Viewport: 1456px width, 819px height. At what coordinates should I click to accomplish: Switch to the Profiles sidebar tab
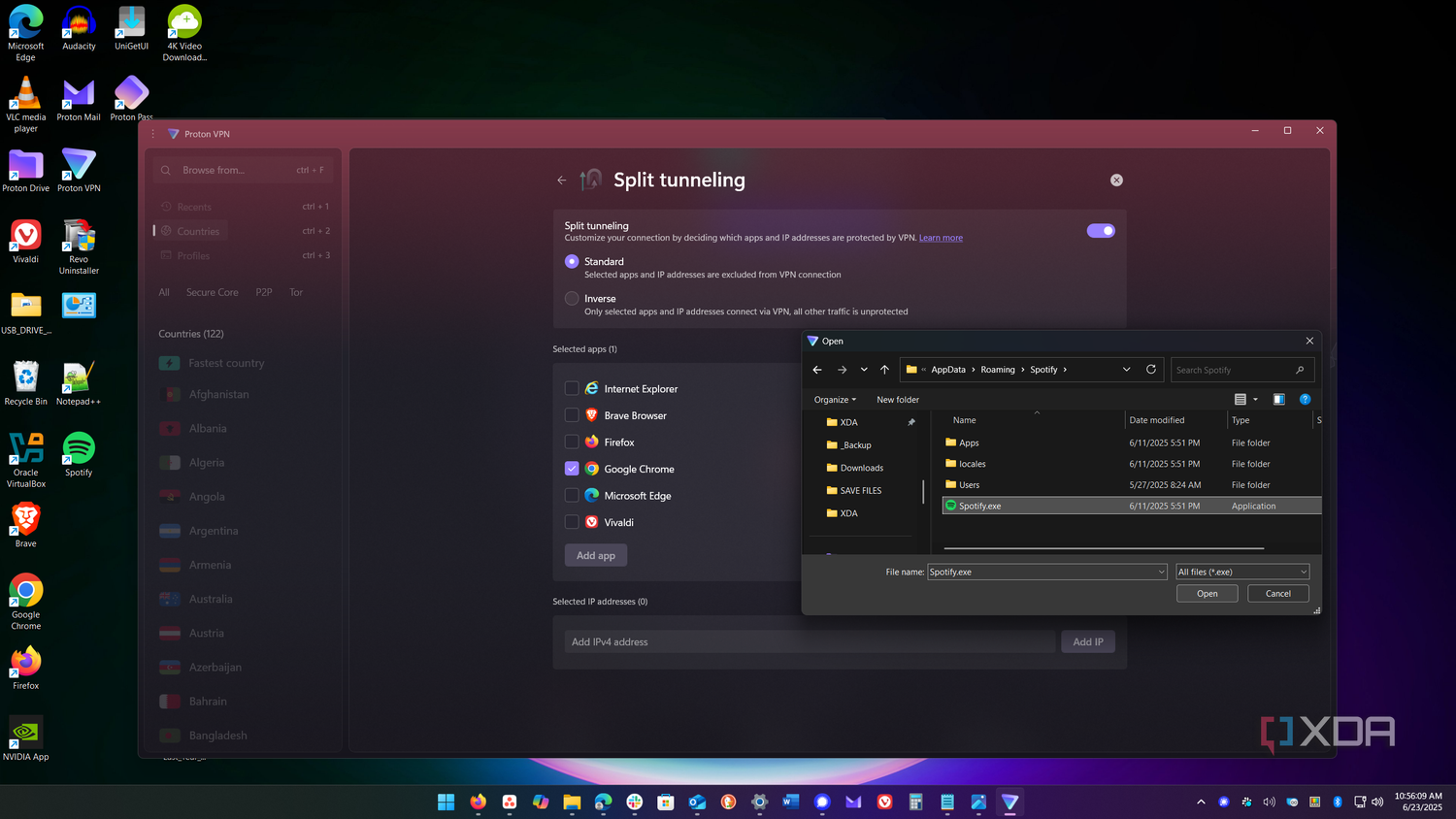[x=243, y=255]
